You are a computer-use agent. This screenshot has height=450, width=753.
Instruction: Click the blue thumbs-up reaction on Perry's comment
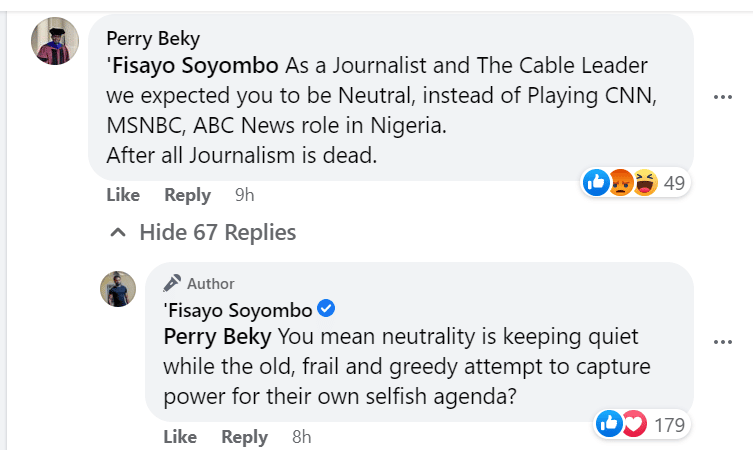click(x=597, y=183)
